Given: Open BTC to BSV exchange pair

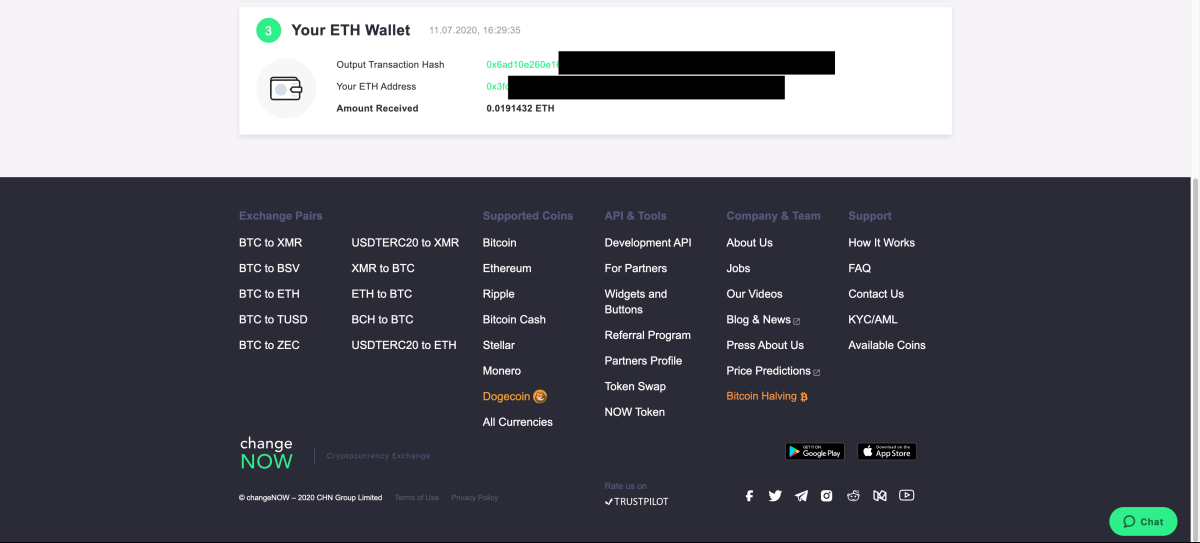Looking at the screenshot, I should coord(269,268).
